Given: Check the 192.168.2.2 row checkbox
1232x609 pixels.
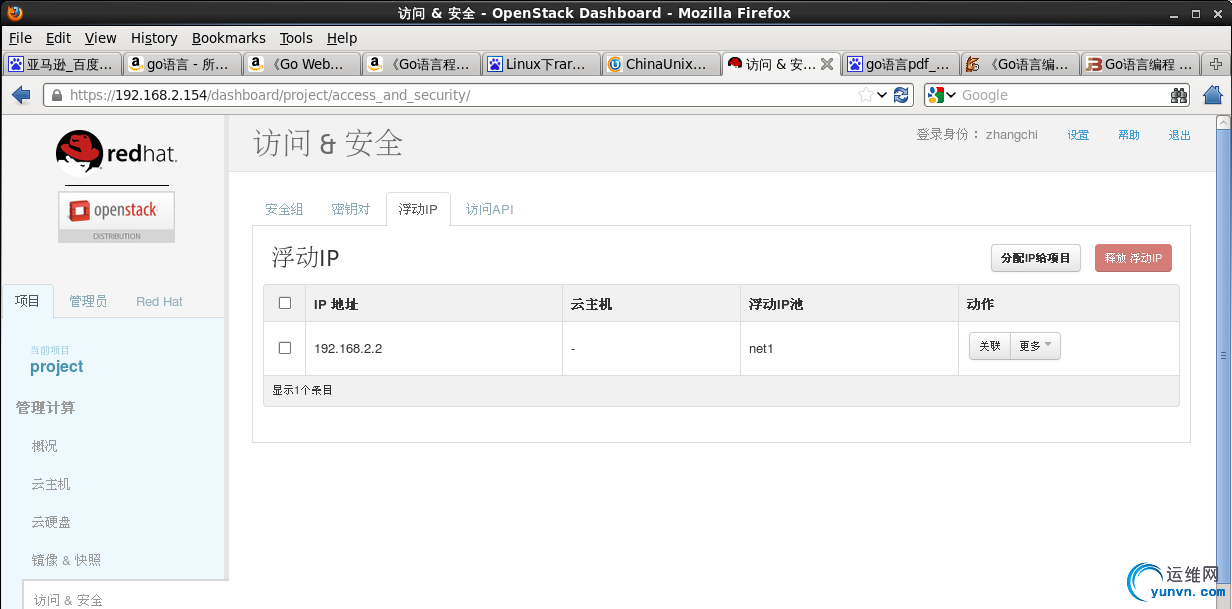Looking at the screenshot, I should (285, 348).
